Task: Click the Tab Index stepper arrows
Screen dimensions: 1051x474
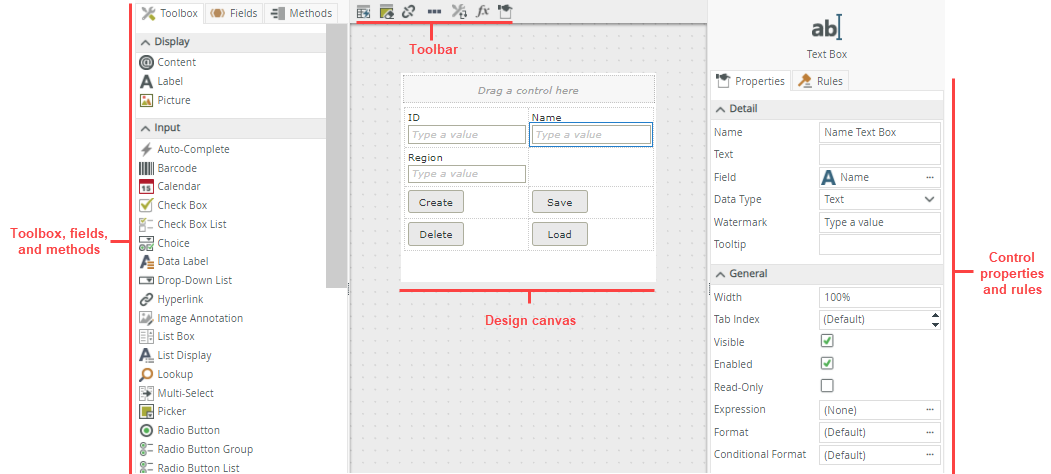Action: coord(935,319)
